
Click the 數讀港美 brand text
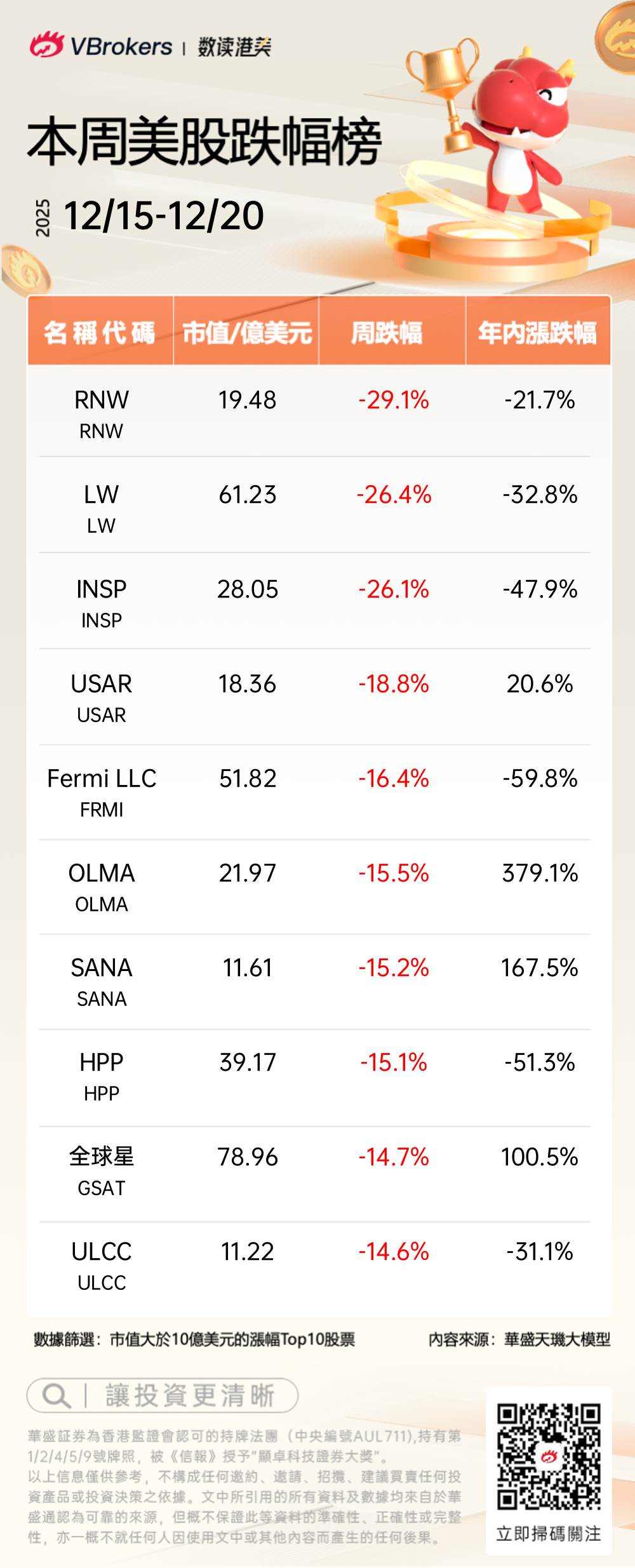click(234, 47)
